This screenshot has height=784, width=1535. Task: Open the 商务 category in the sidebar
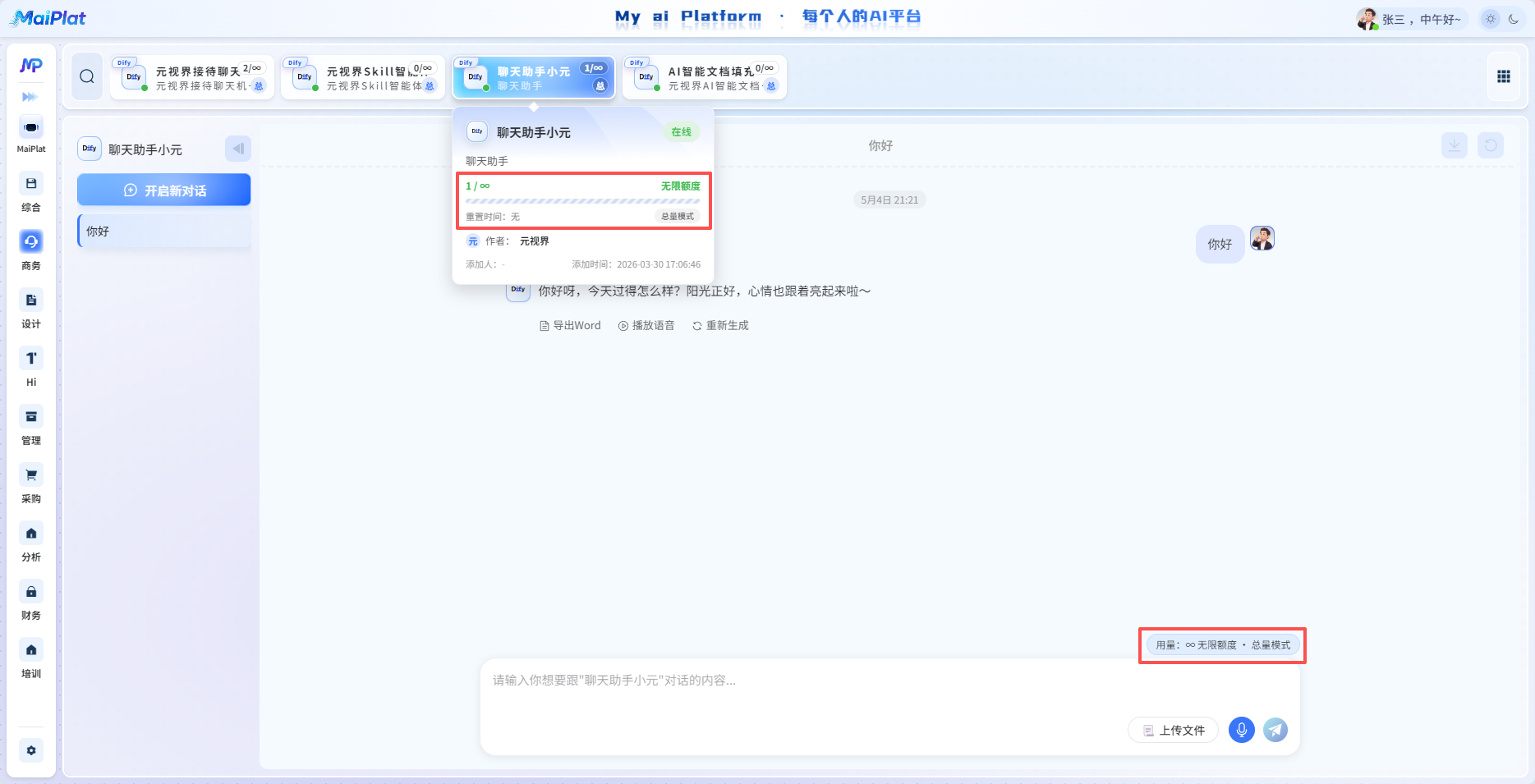pos(31,251)
